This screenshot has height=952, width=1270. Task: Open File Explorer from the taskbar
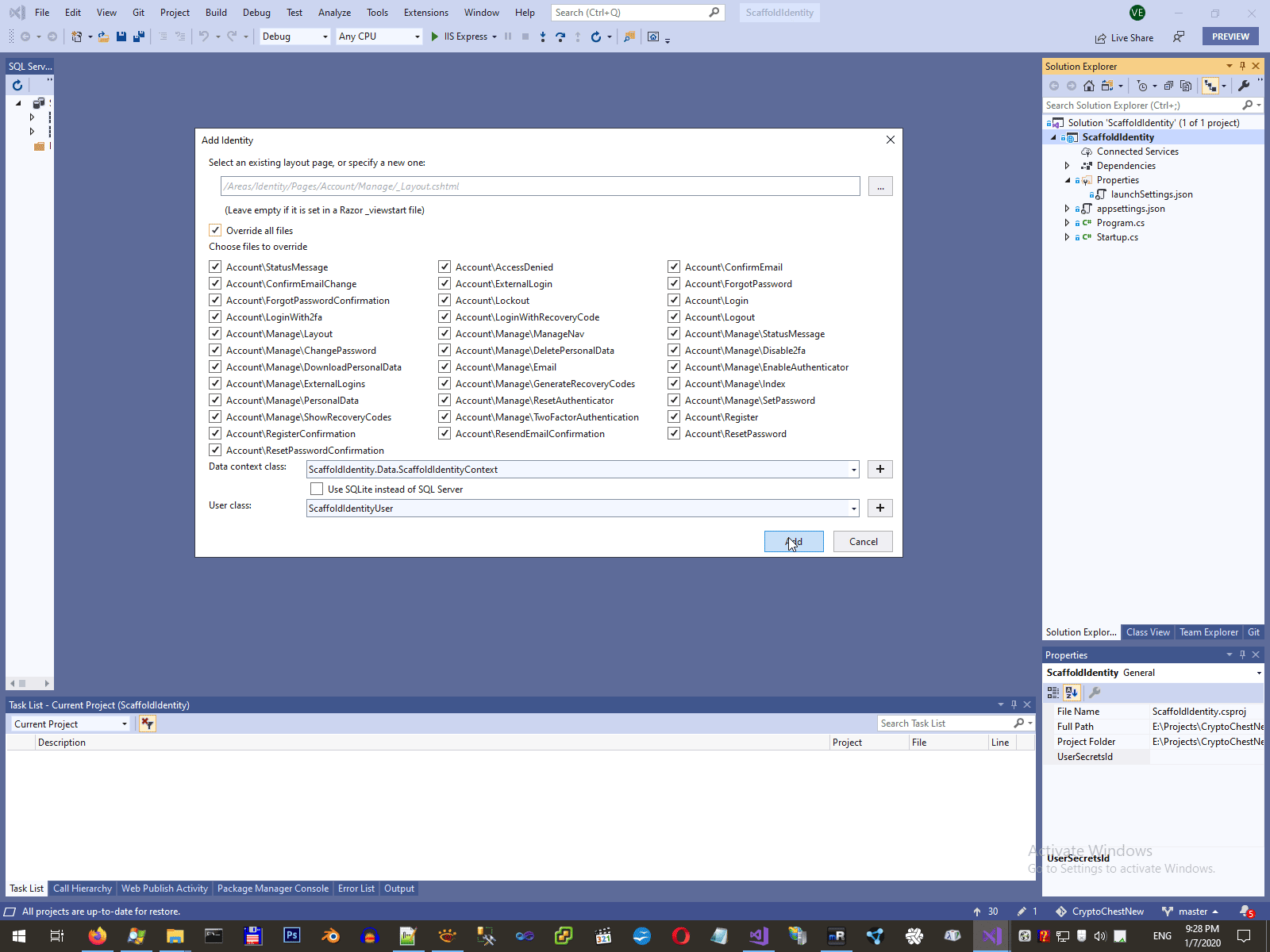[x=175, y=936]
